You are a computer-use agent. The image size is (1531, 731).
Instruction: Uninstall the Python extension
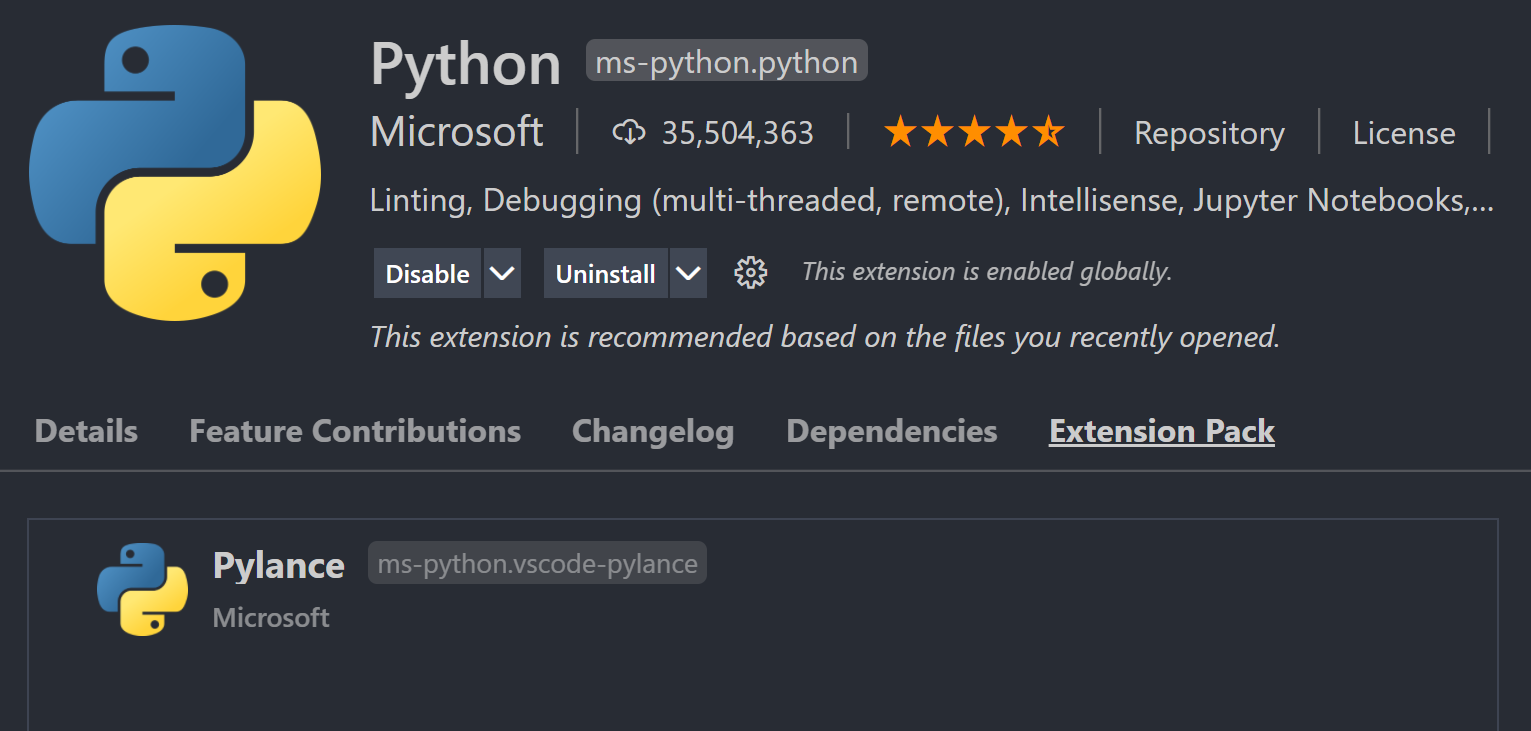(x=605, y=272)
